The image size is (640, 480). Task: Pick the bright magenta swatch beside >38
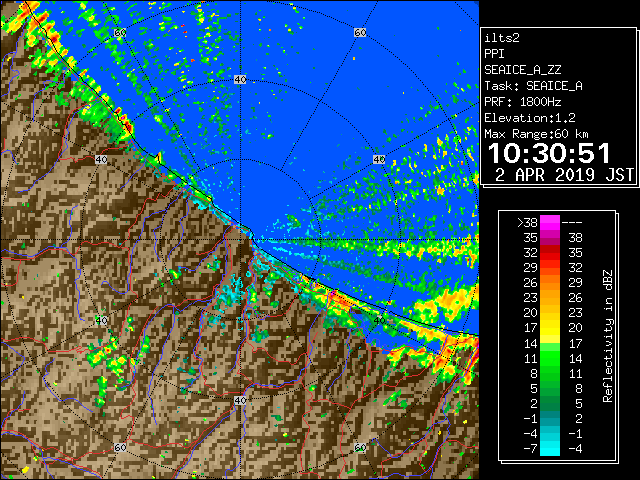[x=550, y=223]
